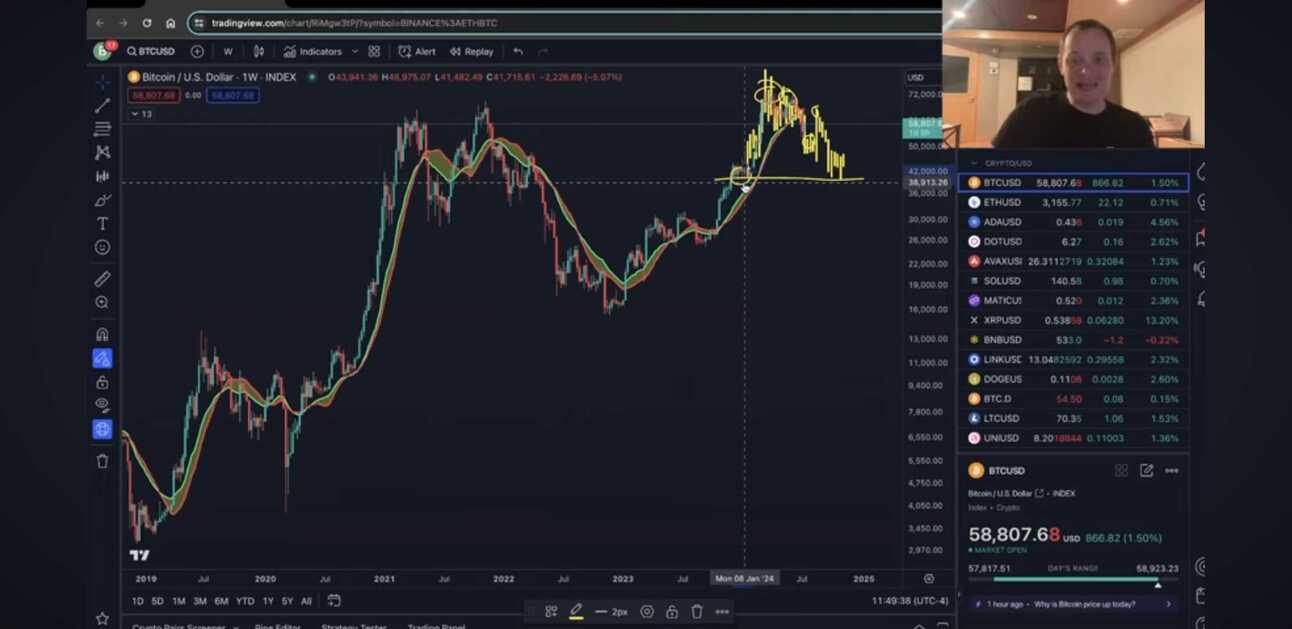1292x629 pixels.
Task: Hide all drawings with eye icon
Action: 102,405
